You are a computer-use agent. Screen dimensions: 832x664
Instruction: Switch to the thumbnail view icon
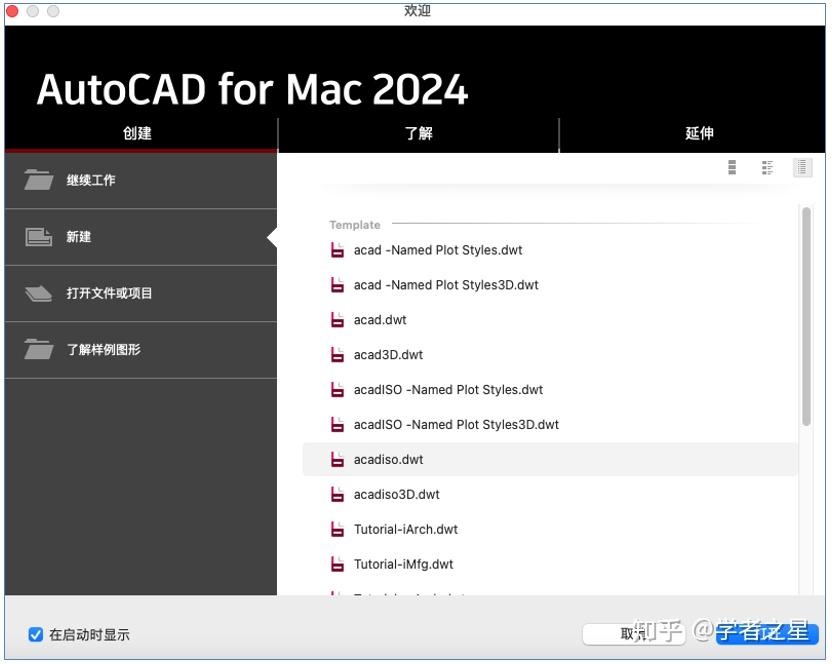pos(734,167)
